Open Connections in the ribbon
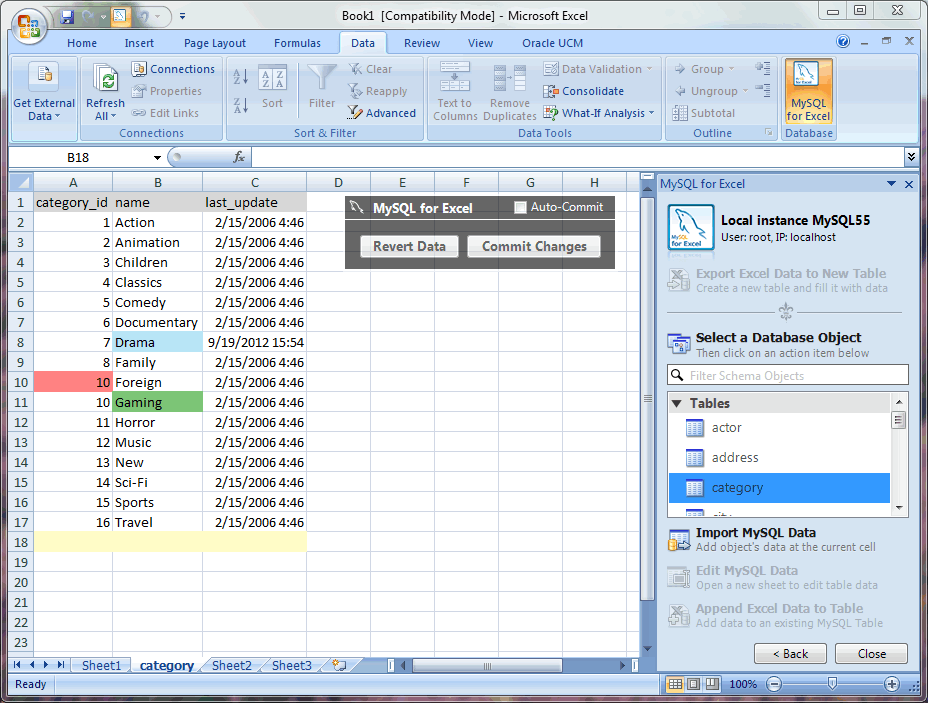 tap(173, 69)
